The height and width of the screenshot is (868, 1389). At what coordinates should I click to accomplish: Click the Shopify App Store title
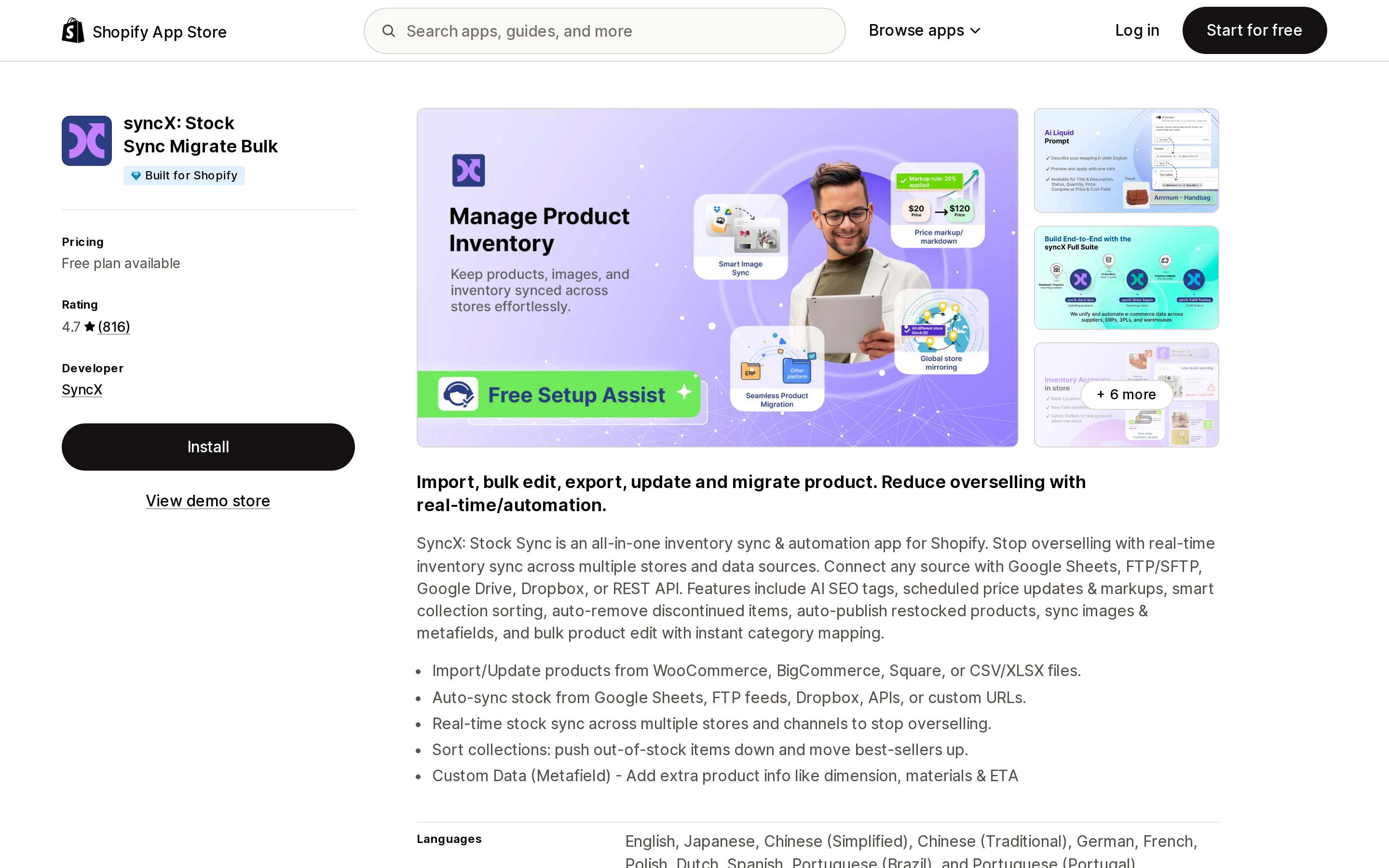[160, 31]
